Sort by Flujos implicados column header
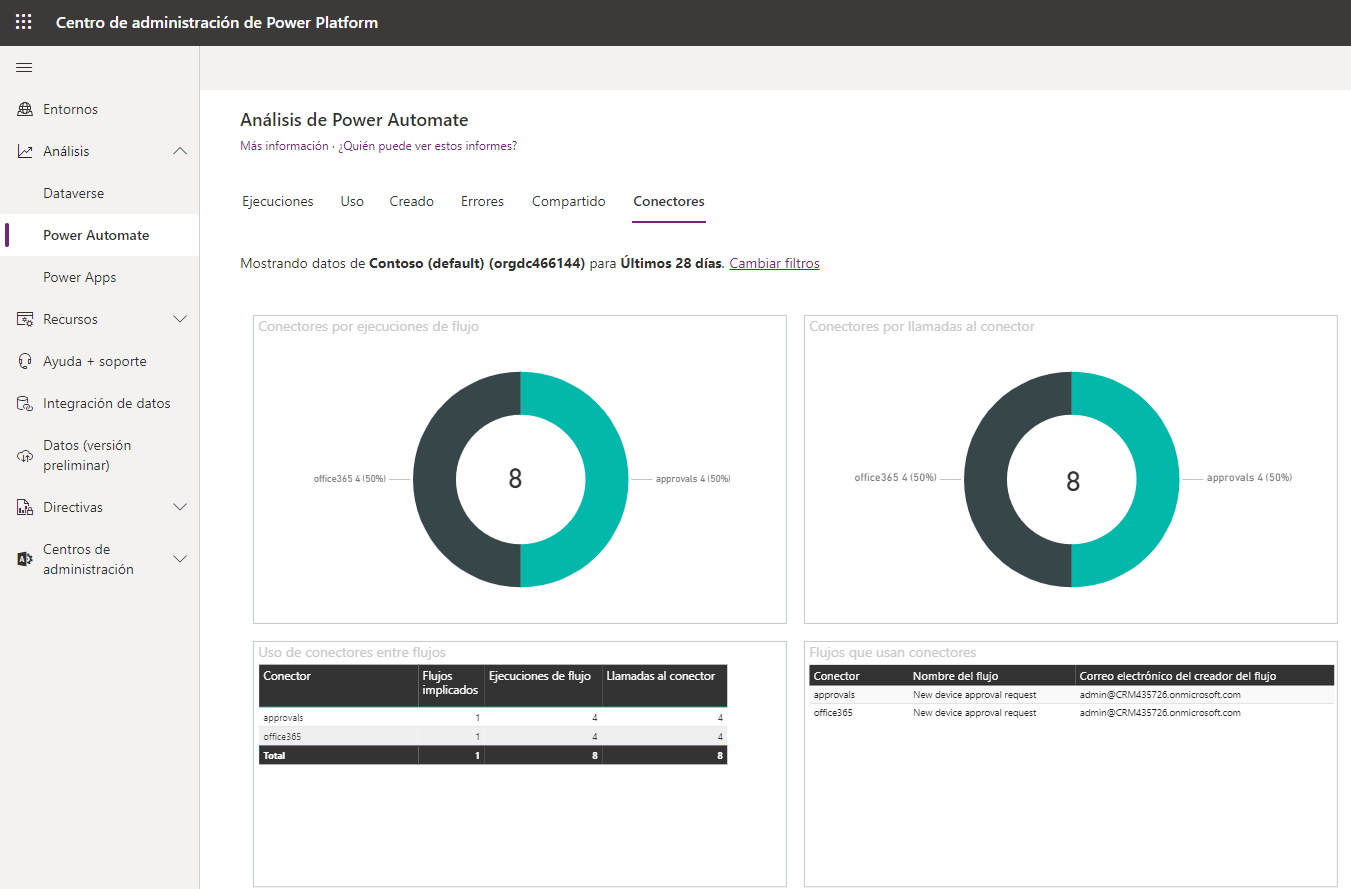Screen dimensions: 1351x889 451,686
